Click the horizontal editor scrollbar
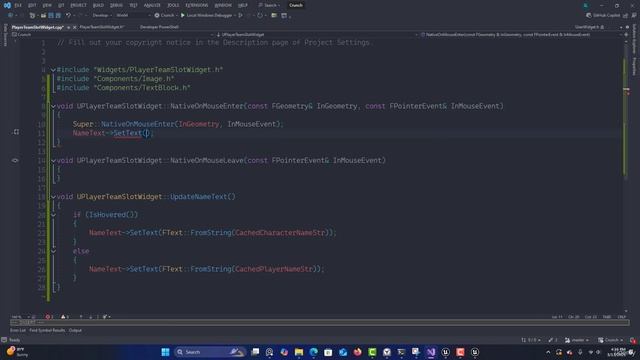640x360 pixels. click(320, 322)
